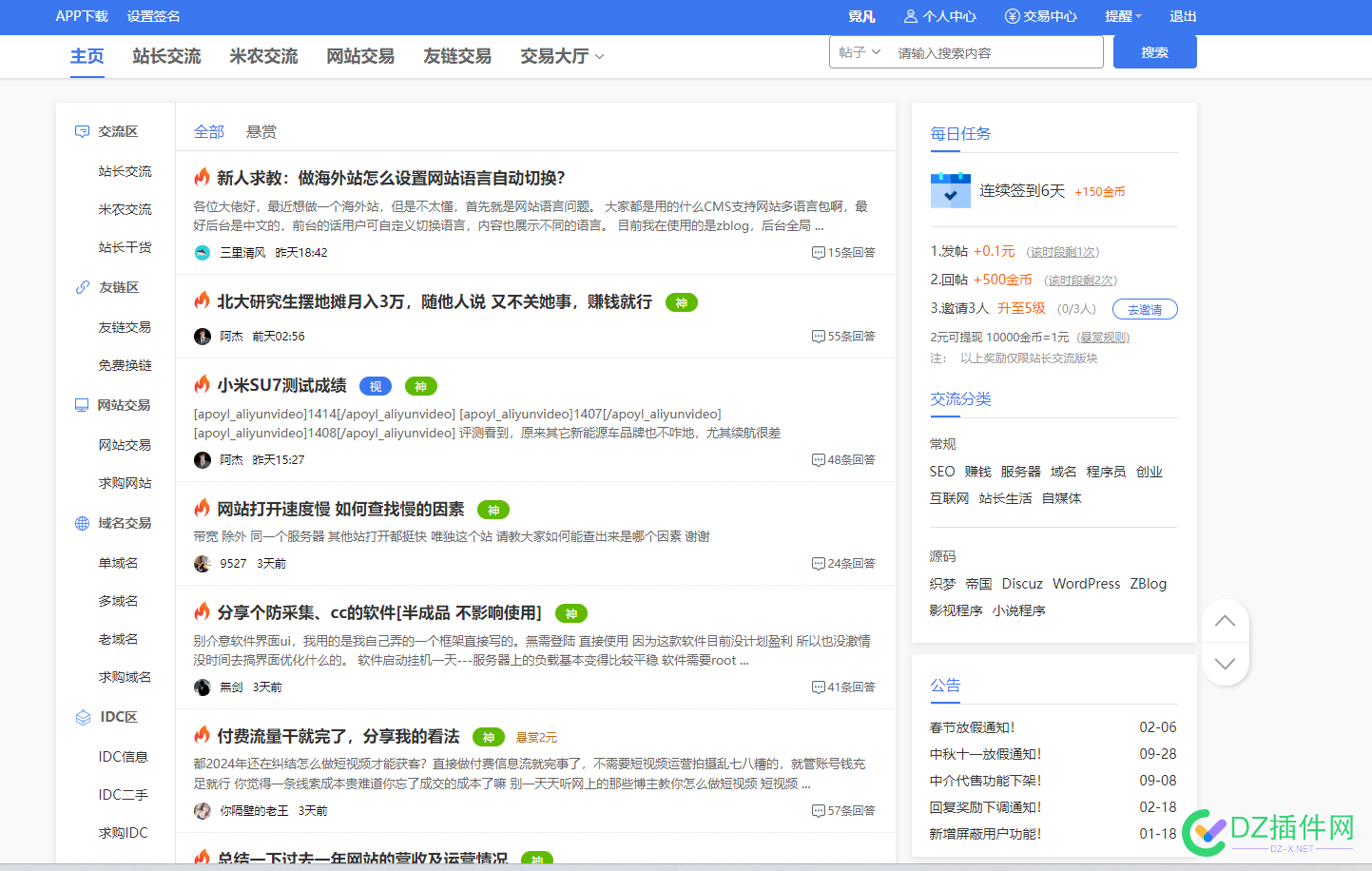Open the 交流区 chat section icon
The width and height of the screenshot is (1372, 871).
(83, 131)
